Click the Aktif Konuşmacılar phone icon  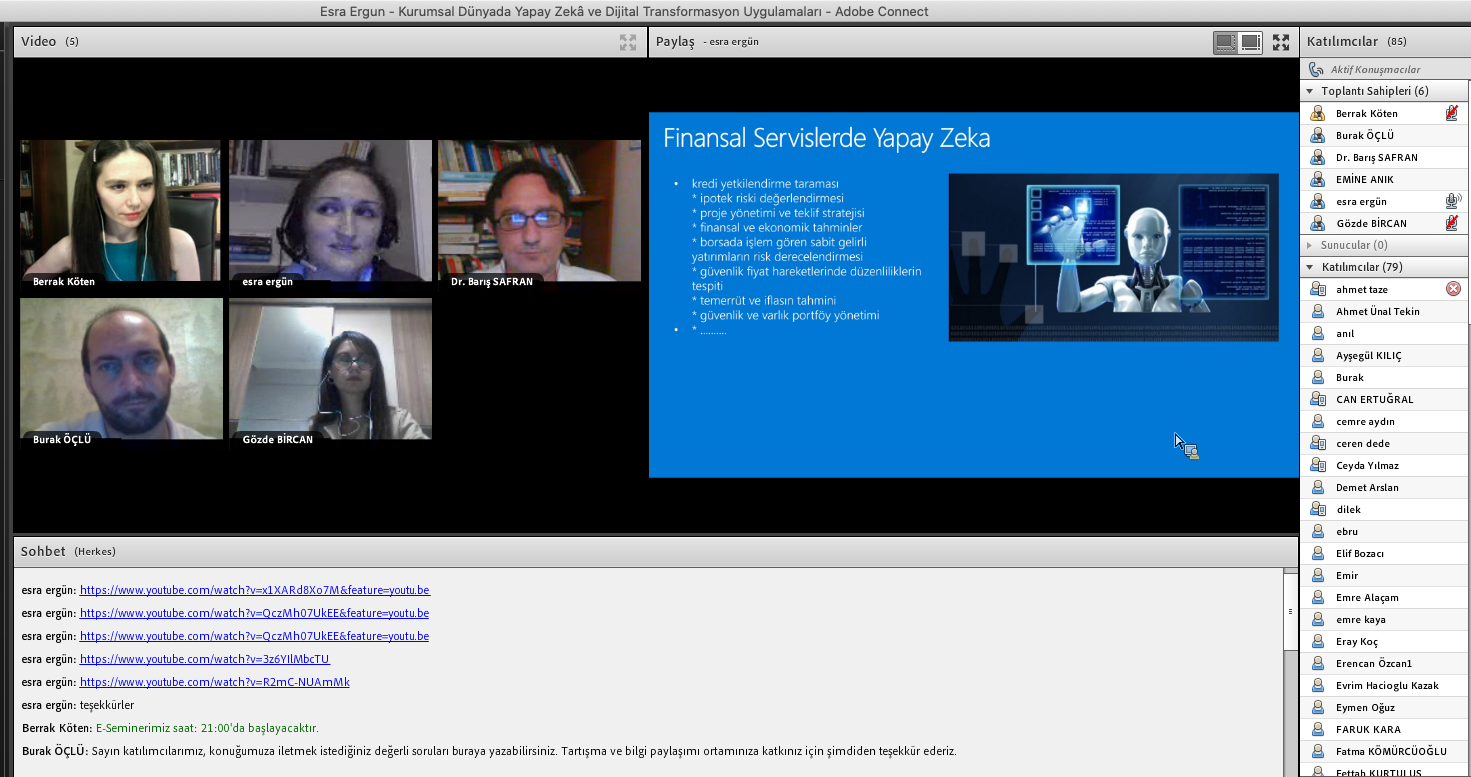[1316, 69]
